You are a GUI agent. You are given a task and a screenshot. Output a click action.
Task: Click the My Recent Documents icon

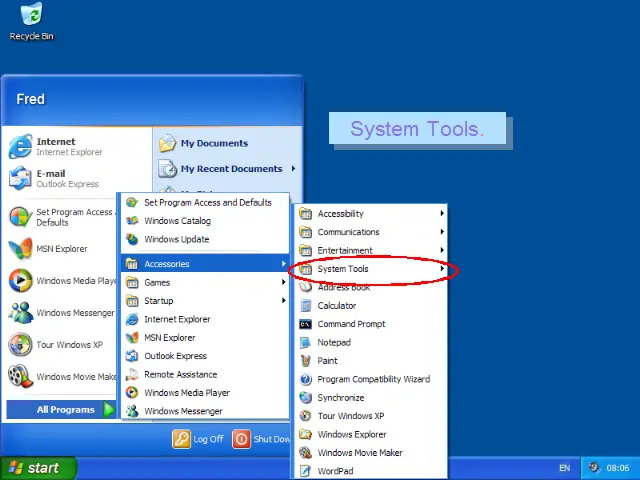pyautogui.click(x=167, y=169)
